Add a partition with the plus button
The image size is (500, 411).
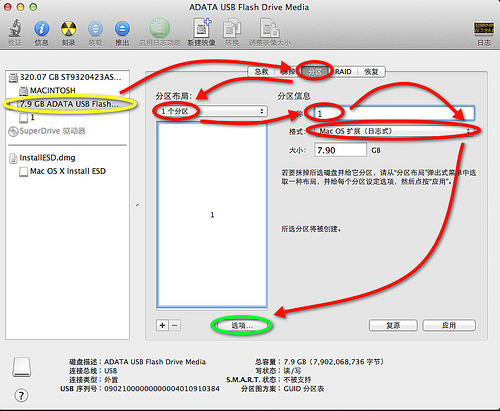[x=162, y=325]
